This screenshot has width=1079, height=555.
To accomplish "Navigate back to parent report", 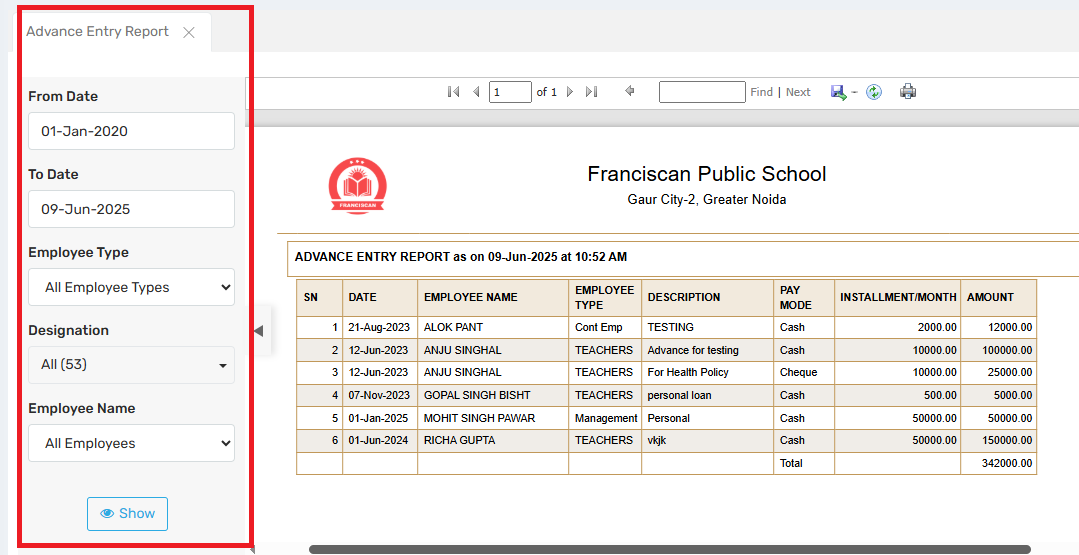I will (630, 91).
